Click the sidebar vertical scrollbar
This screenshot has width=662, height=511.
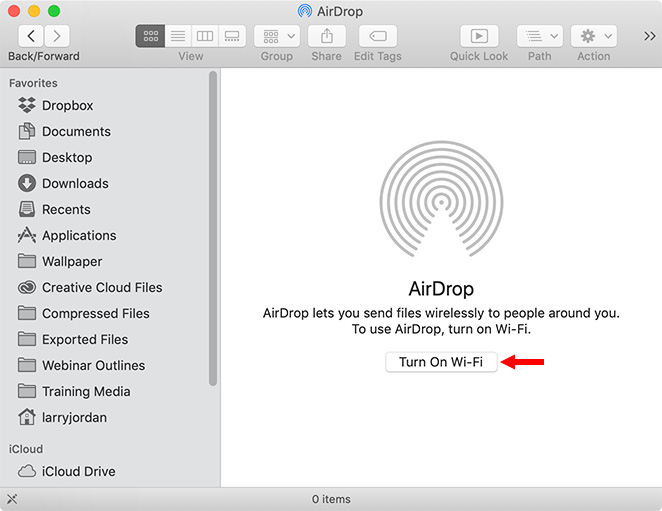(213, 228)
